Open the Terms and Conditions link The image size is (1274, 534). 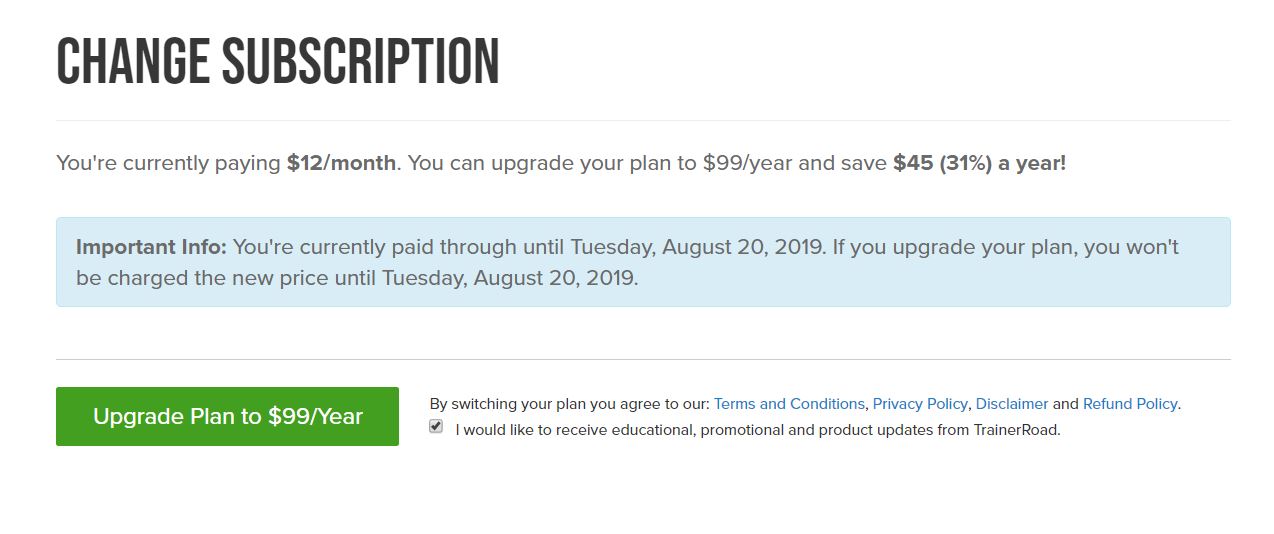click(x=789, y=404)
